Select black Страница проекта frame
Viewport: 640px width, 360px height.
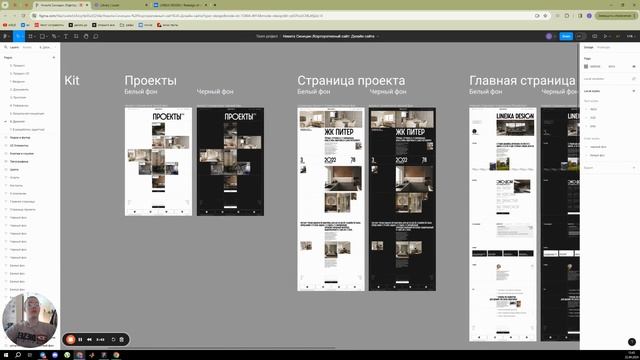click(x=402, y=199)
